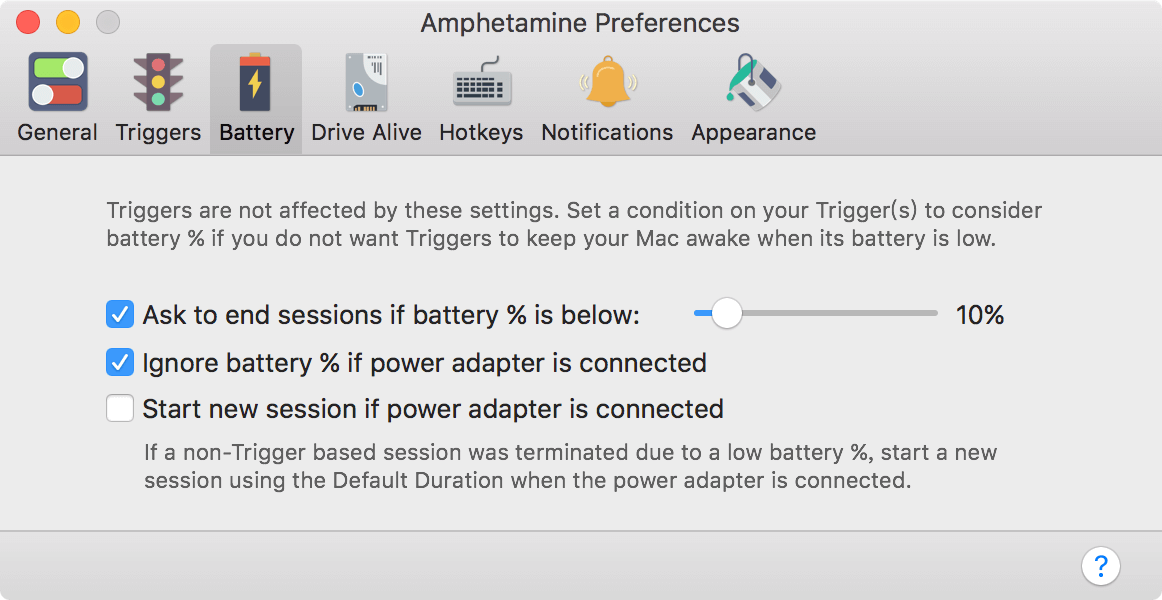Switch to the Notifications tab label

click(x=607, y=133)
